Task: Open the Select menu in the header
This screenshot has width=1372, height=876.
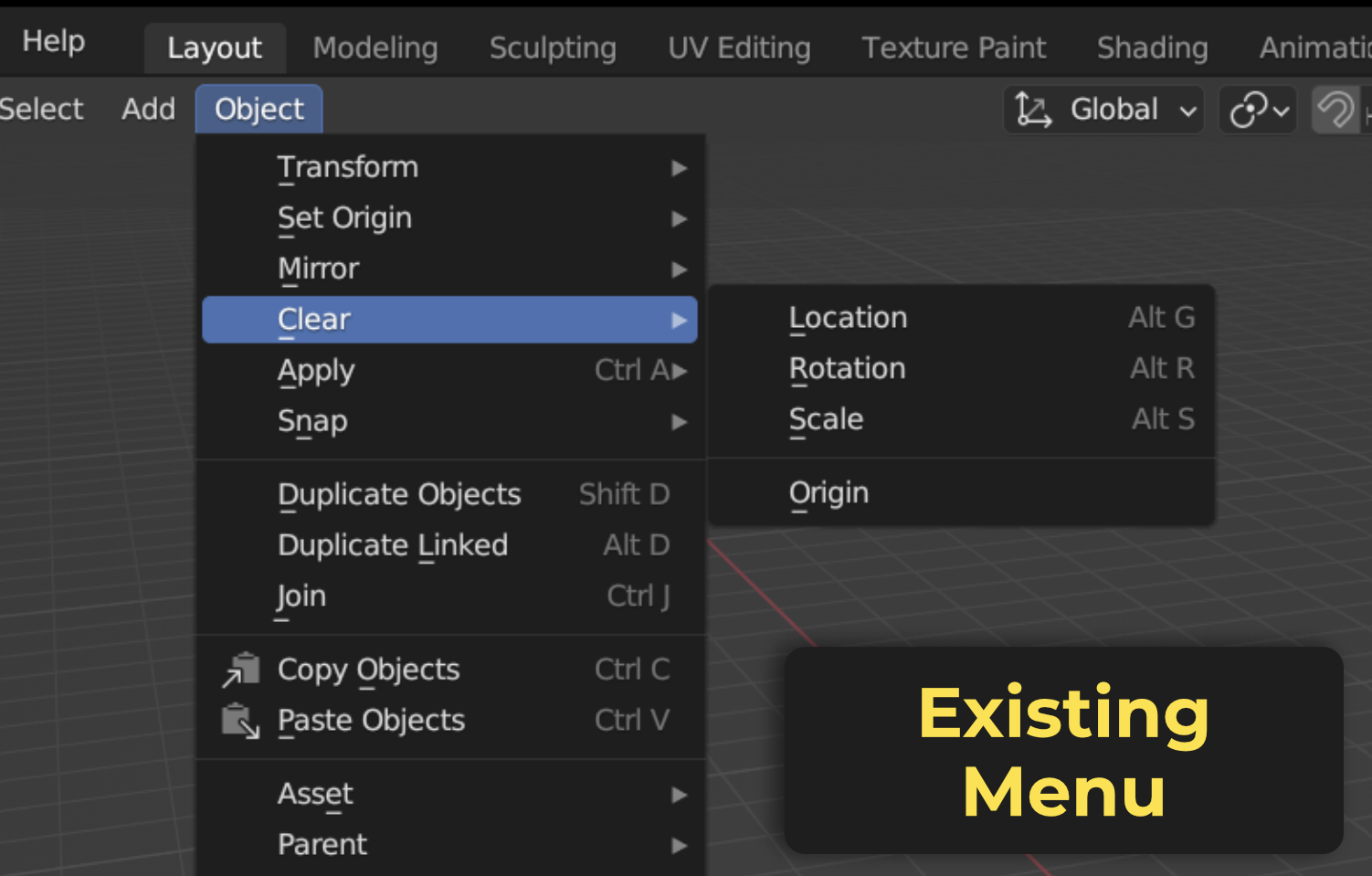Action: click(x=40, y=110)
